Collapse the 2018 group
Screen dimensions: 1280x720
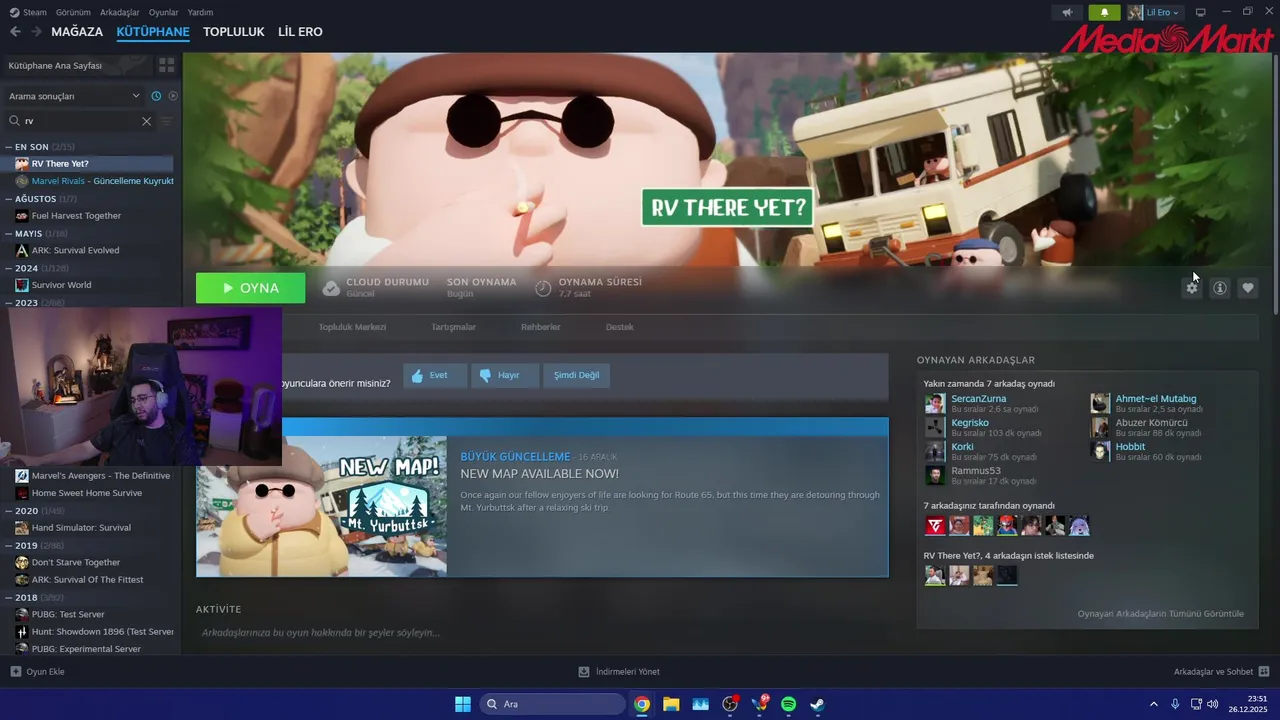click(35, 598)
